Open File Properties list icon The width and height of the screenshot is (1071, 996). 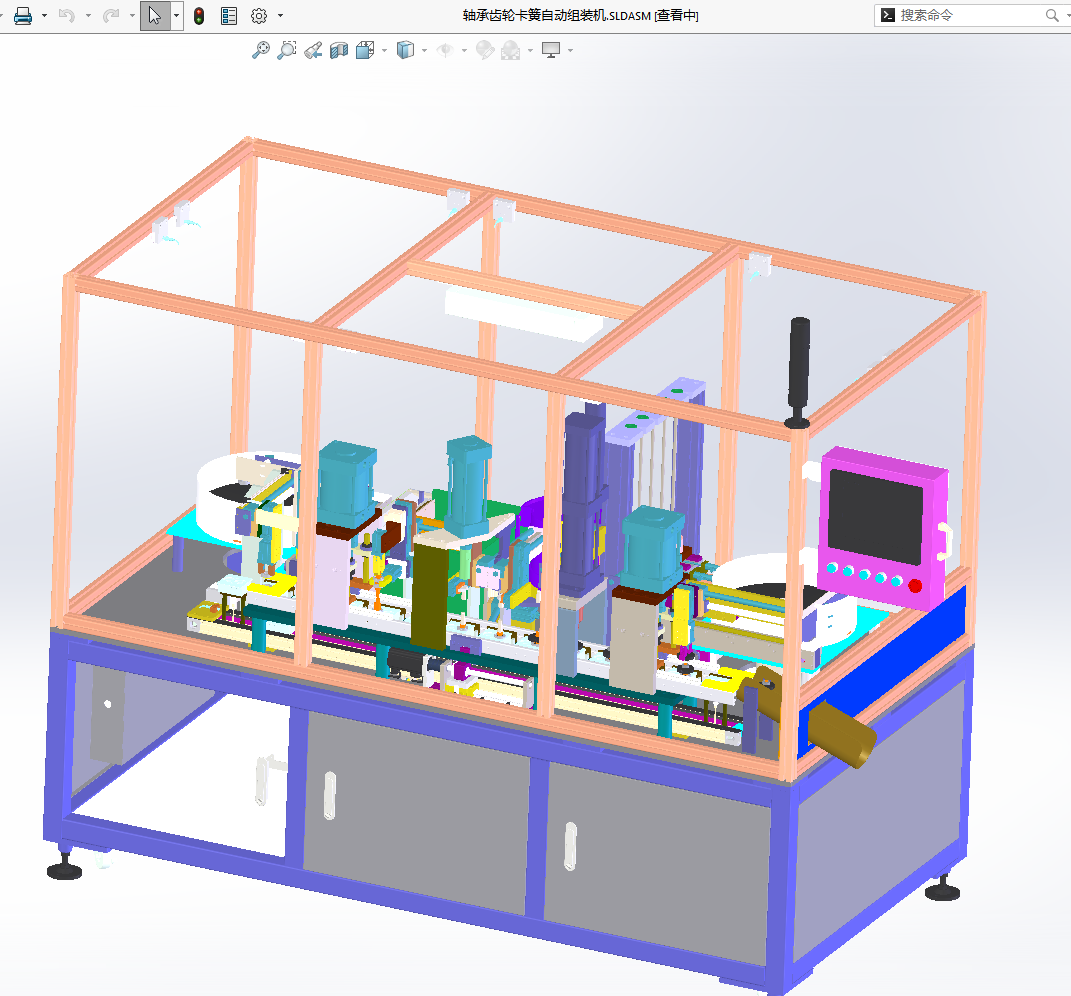tap(229, 15)
